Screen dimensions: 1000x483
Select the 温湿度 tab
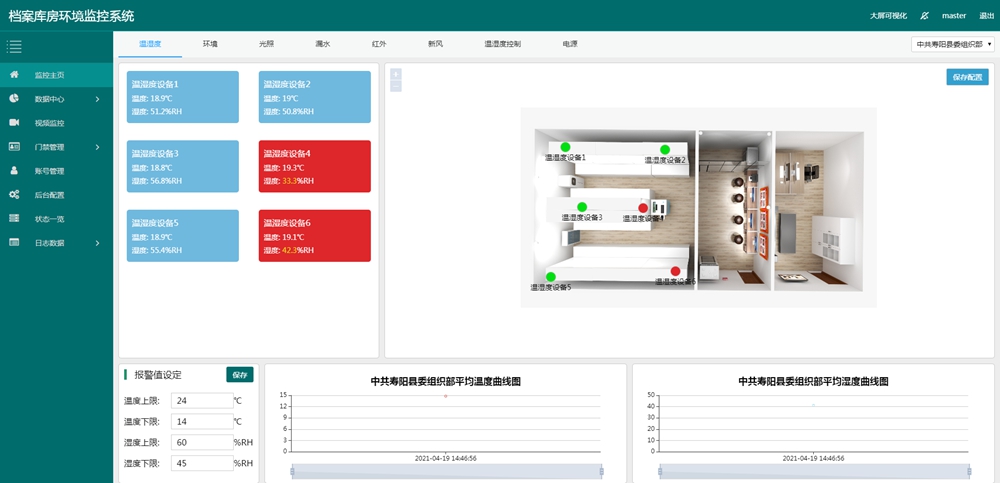150,44
